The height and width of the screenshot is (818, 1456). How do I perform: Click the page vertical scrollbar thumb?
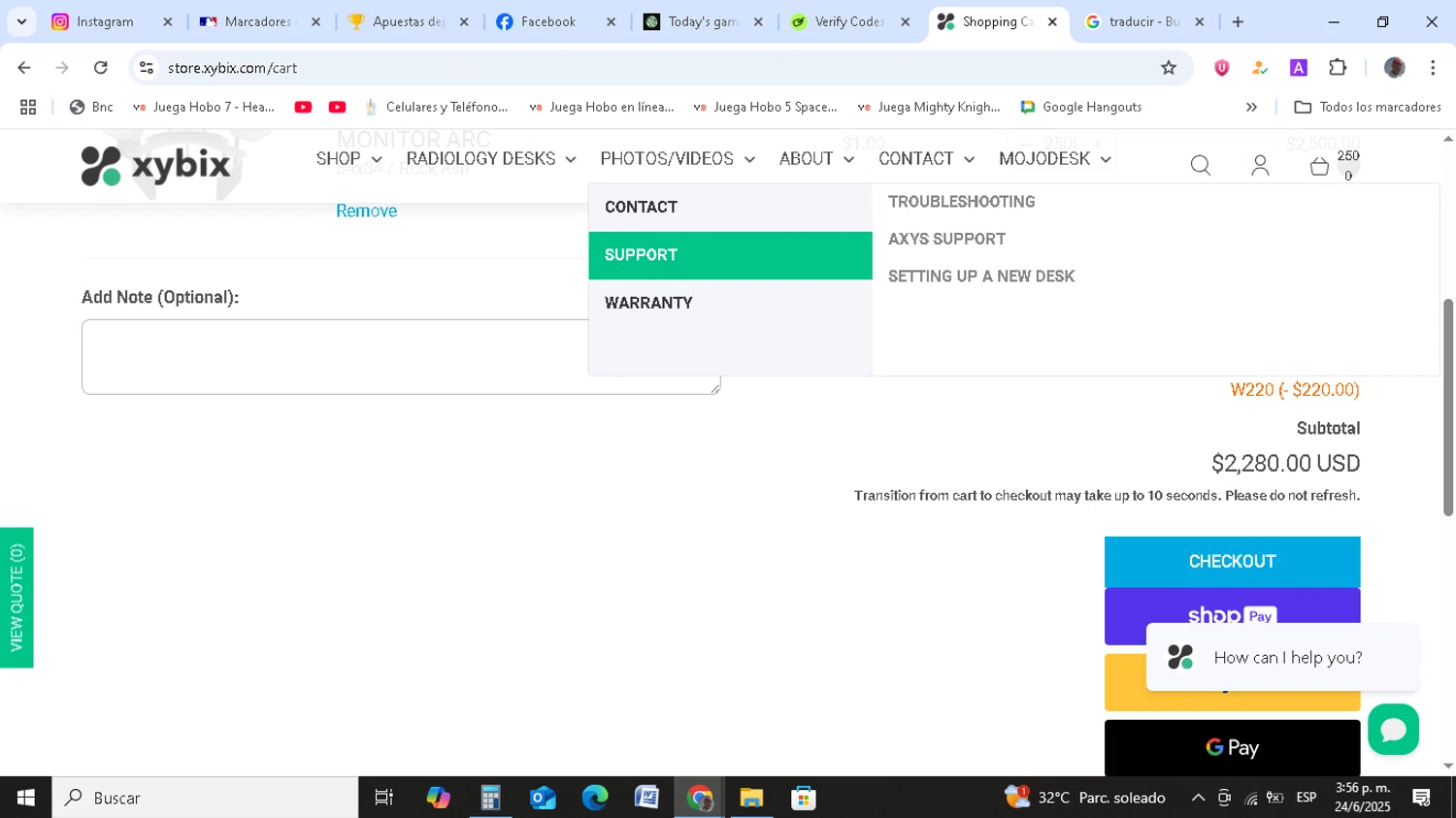[1448, 408]
